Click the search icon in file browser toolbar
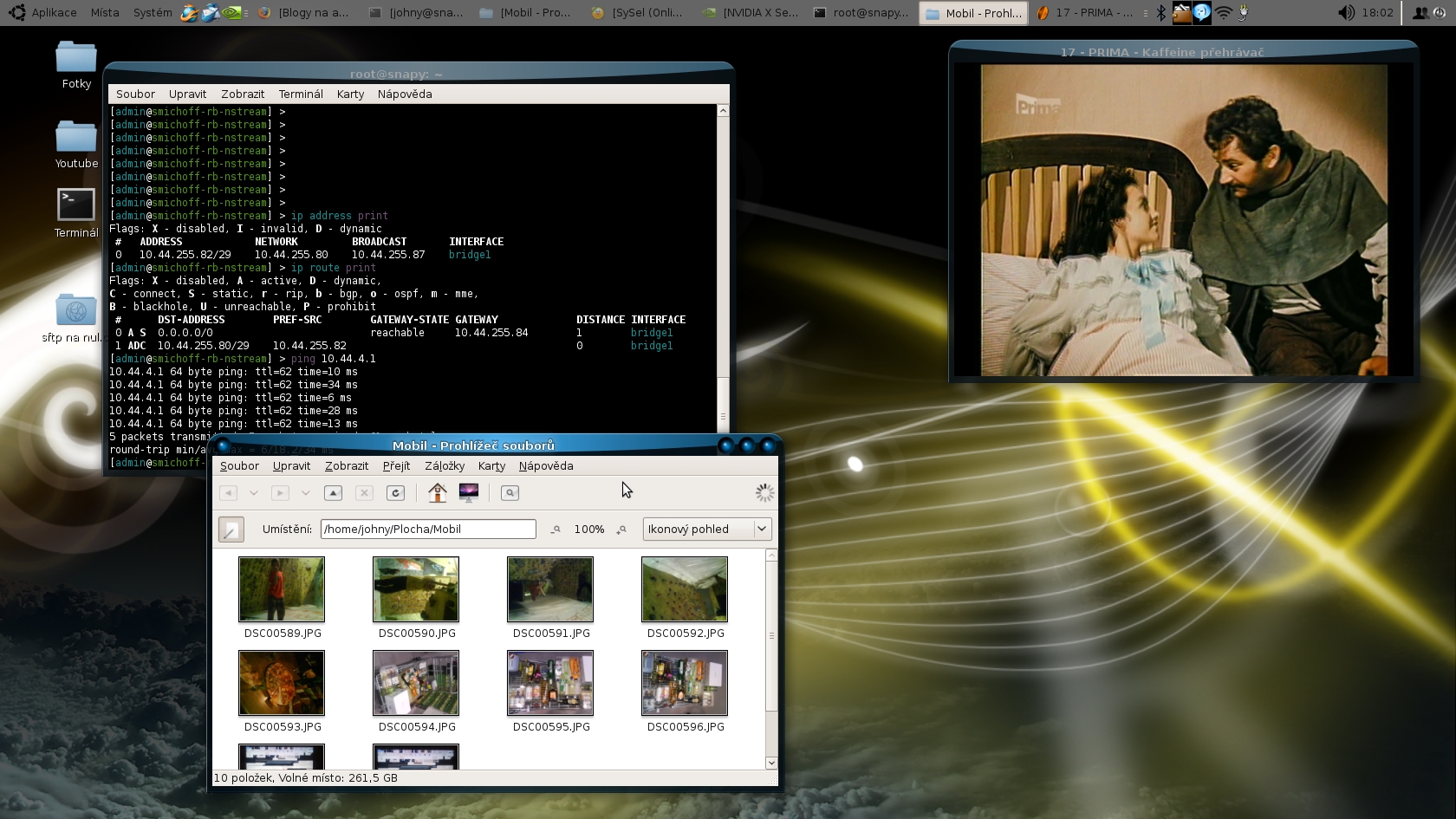This screenshot has height=819, width=1456. coord(510,493)
